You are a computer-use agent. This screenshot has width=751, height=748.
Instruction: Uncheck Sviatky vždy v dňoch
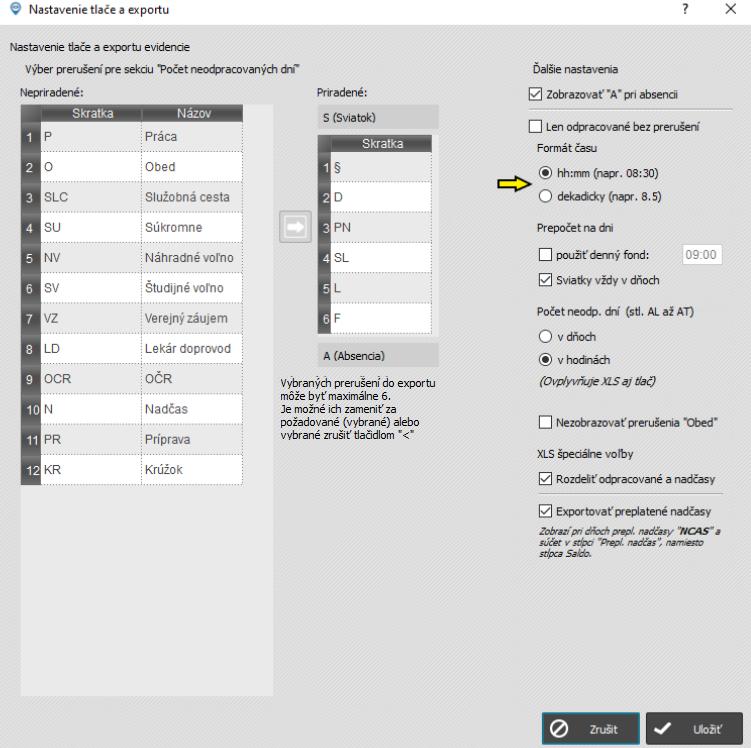[x=546, y=279]
